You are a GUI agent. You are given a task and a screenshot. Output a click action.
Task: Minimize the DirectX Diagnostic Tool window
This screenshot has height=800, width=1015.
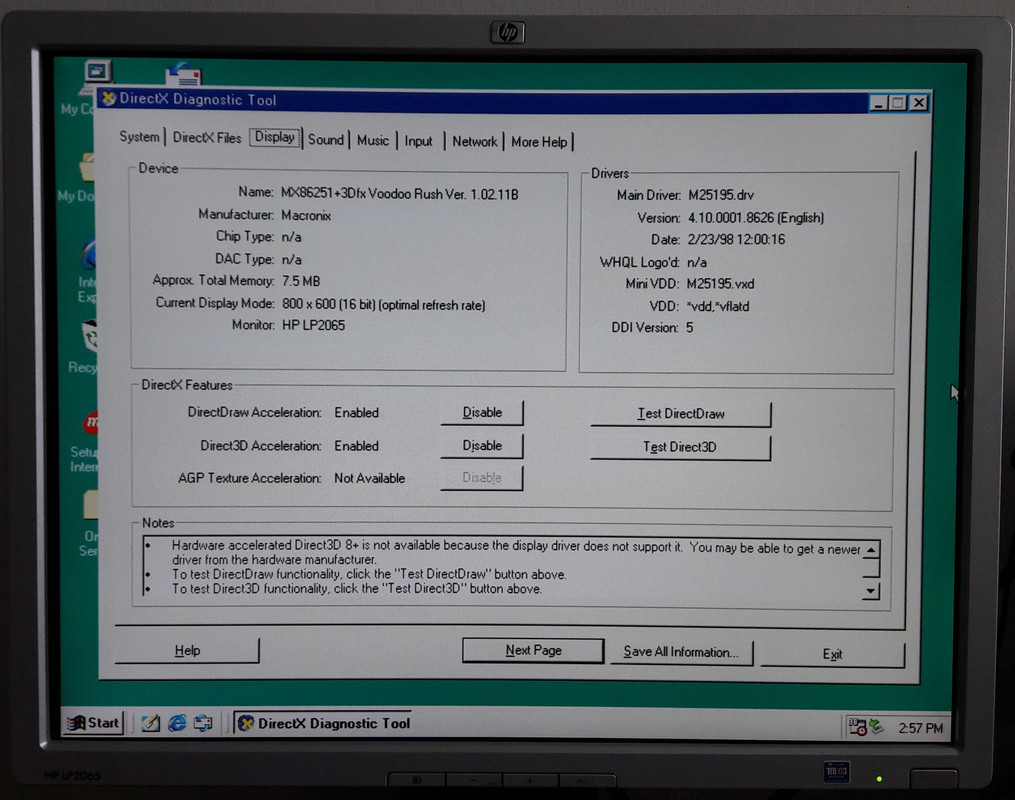click(878, 103)
